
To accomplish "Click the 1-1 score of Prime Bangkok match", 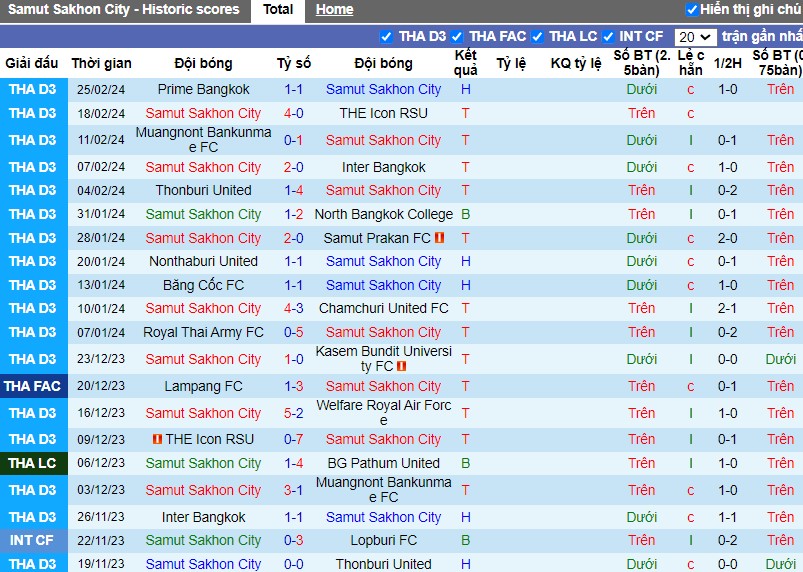I will click(x=293, y=89).
